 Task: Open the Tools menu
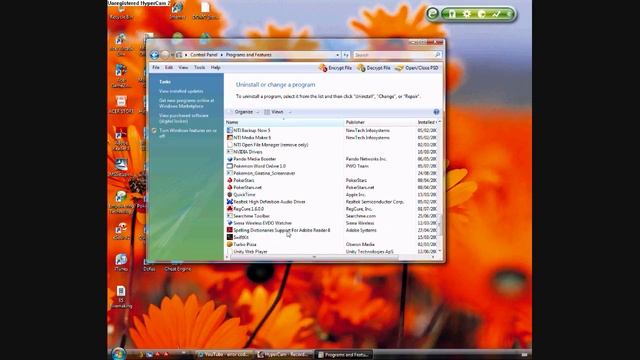[x=200, y=68]
